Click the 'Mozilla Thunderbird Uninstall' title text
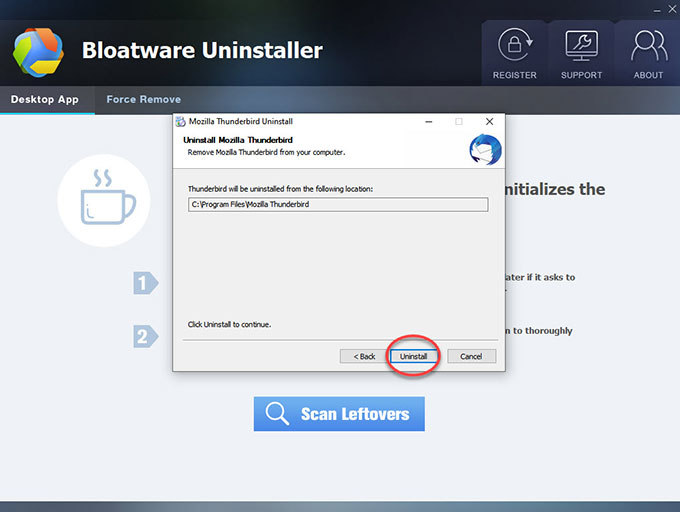 click(241, 121)
